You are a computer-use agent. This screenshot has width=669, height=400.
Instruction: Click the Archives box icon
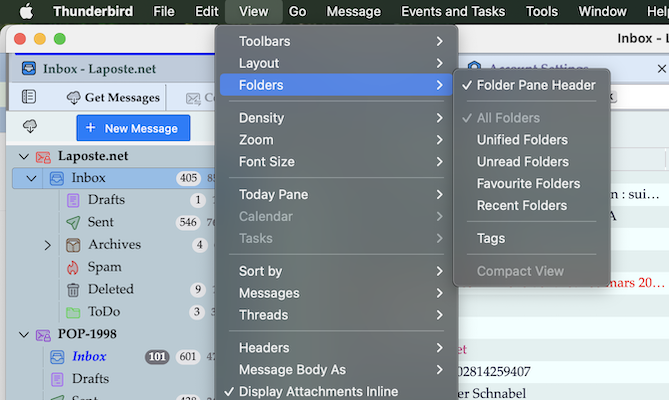click(x=73, y=245)
